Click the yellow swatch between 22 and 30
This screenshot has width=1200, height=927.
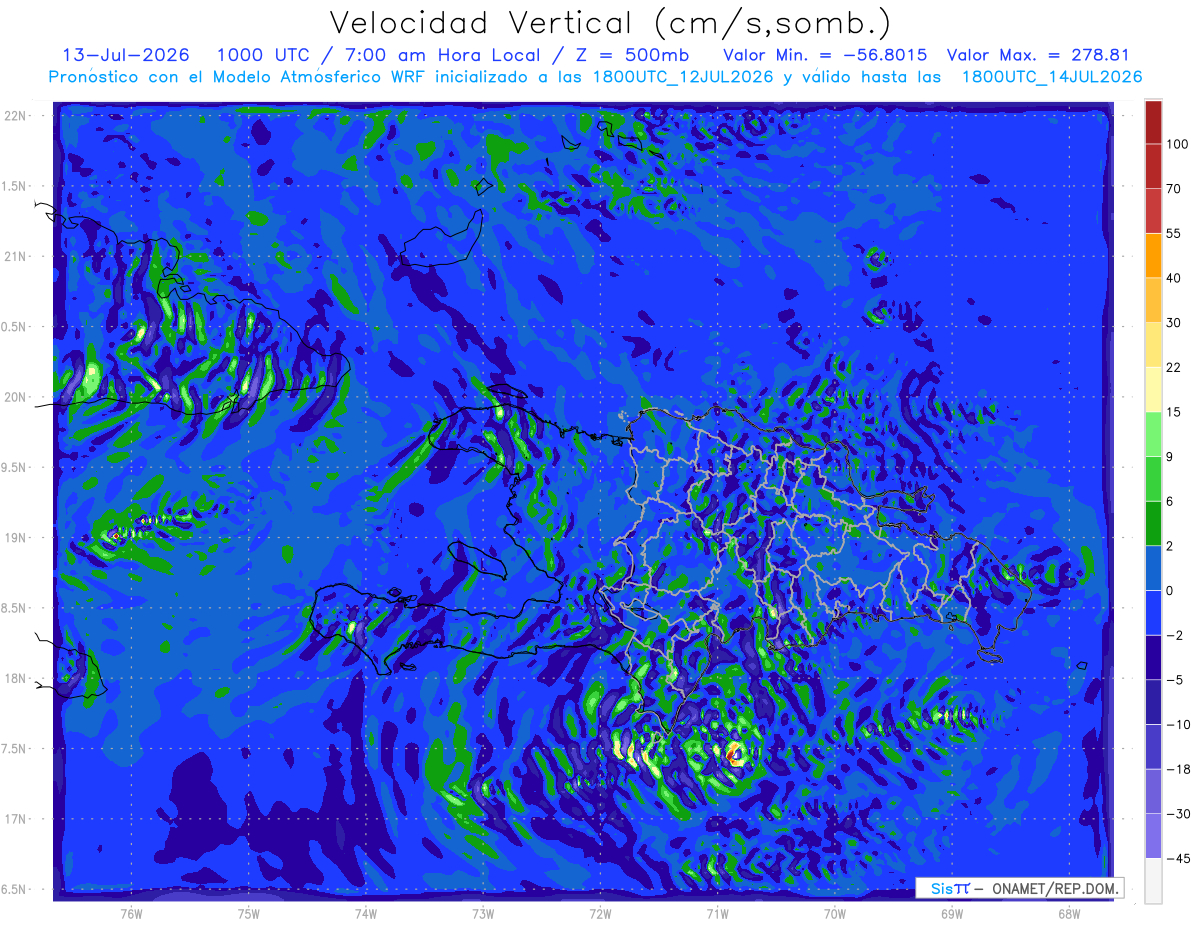point(1153,344)
